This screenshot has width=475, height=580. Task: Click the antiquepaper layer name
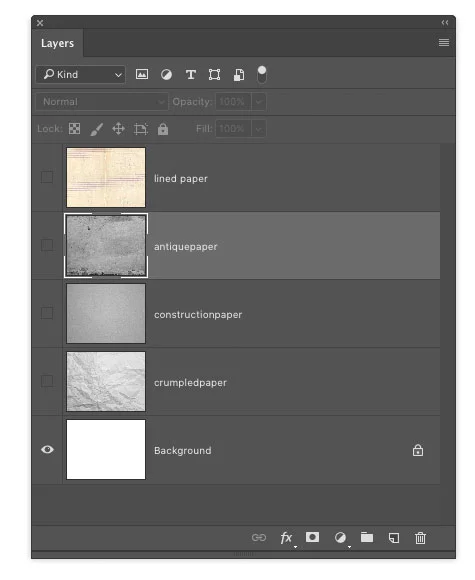pos(186,247)
